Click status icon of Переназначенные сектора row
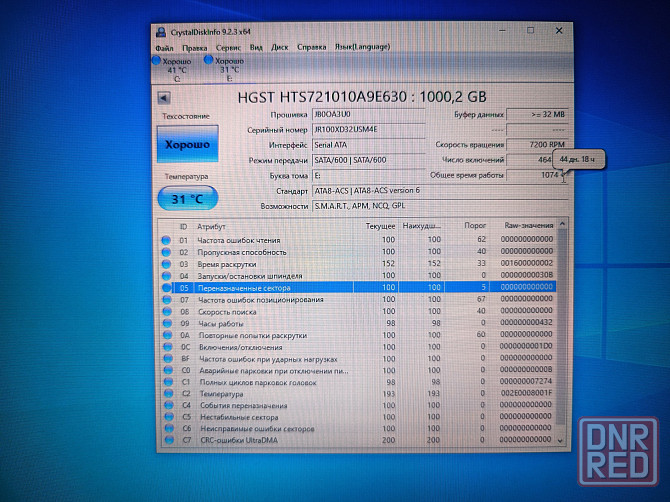This screenshot has width=670, height=502. 166,288
